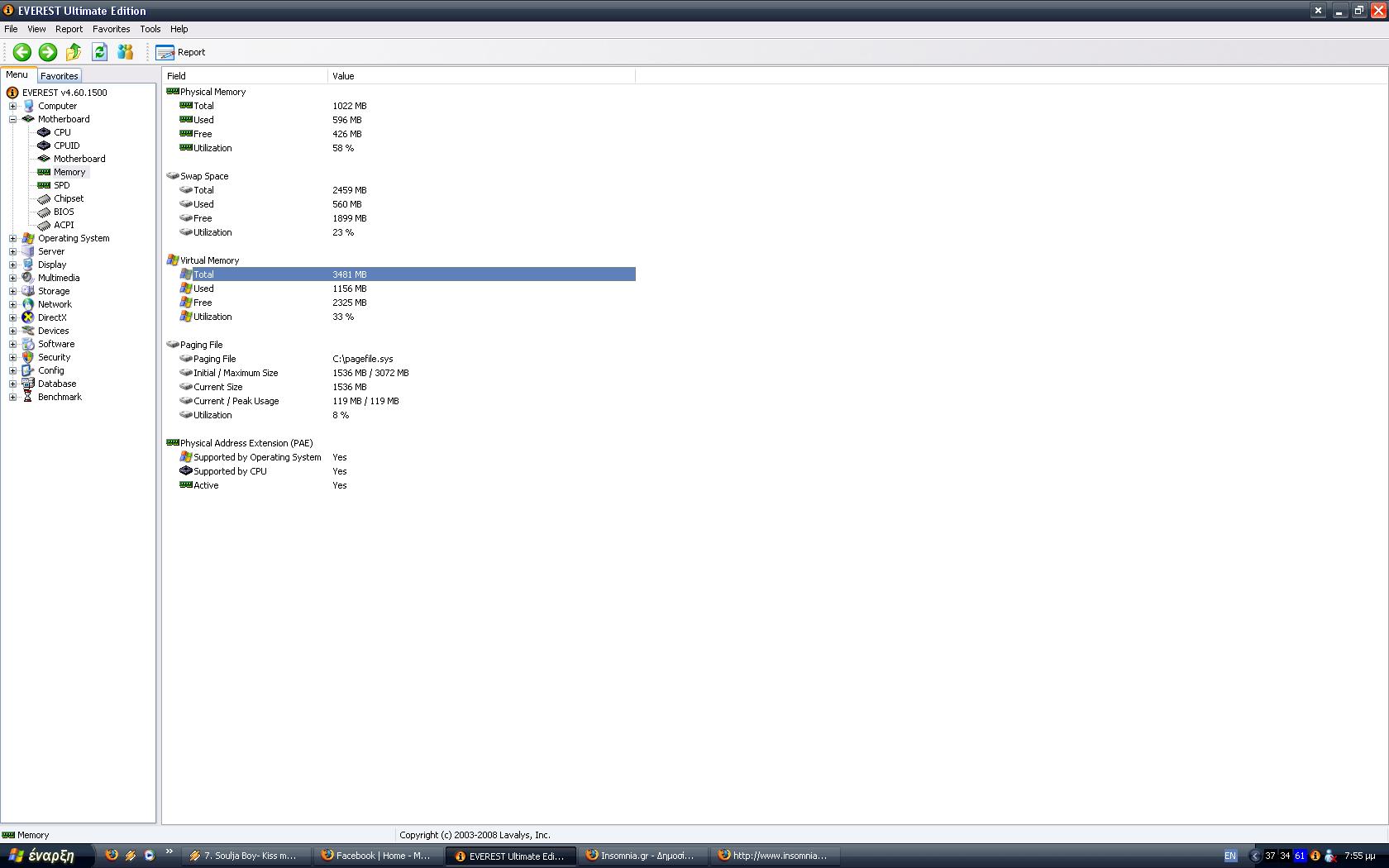Click the BIOS chip icon in the tree

pyautogui.click(x=45, y=212)
